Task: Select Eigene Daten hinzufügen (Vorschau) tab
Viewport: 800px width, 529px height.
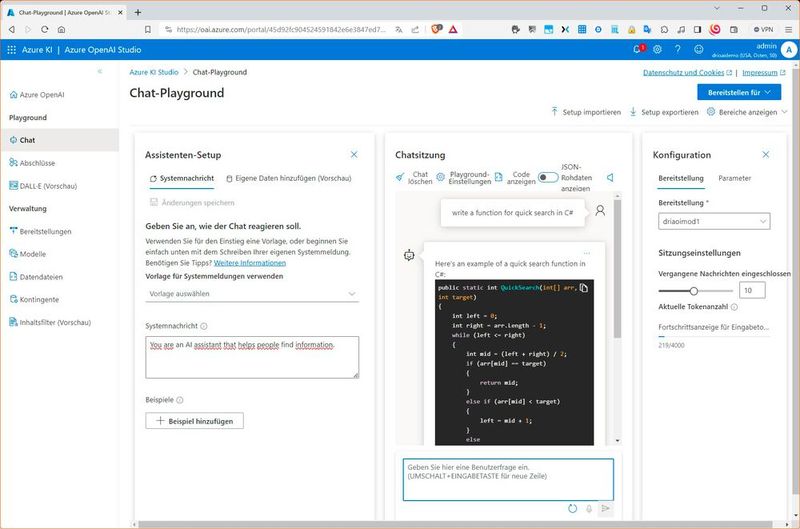Action: [288, 178]
